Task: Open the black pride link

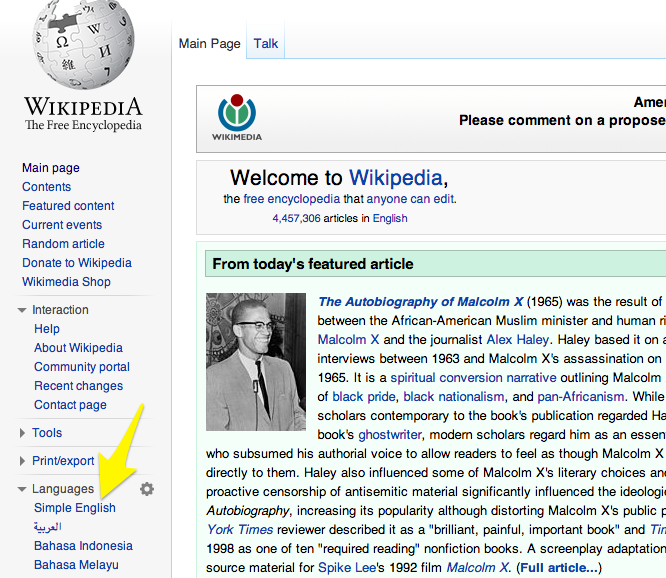Action: [x=364, y=397]
